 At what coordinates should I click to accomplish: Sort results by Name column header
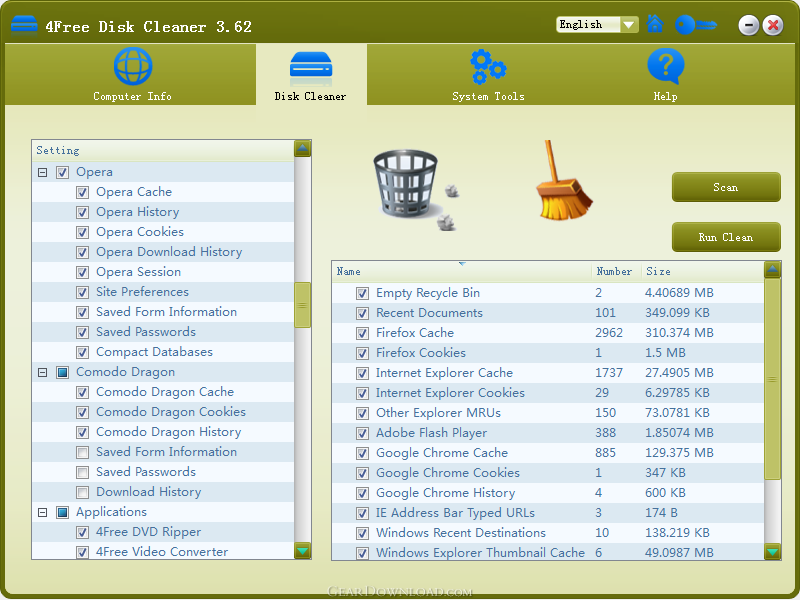(462, 271)
